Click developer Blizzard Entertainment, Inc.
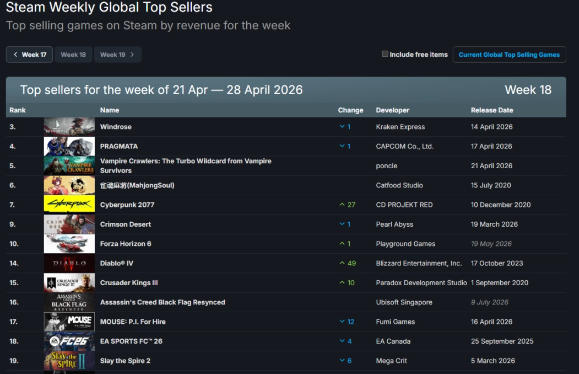 419,263
